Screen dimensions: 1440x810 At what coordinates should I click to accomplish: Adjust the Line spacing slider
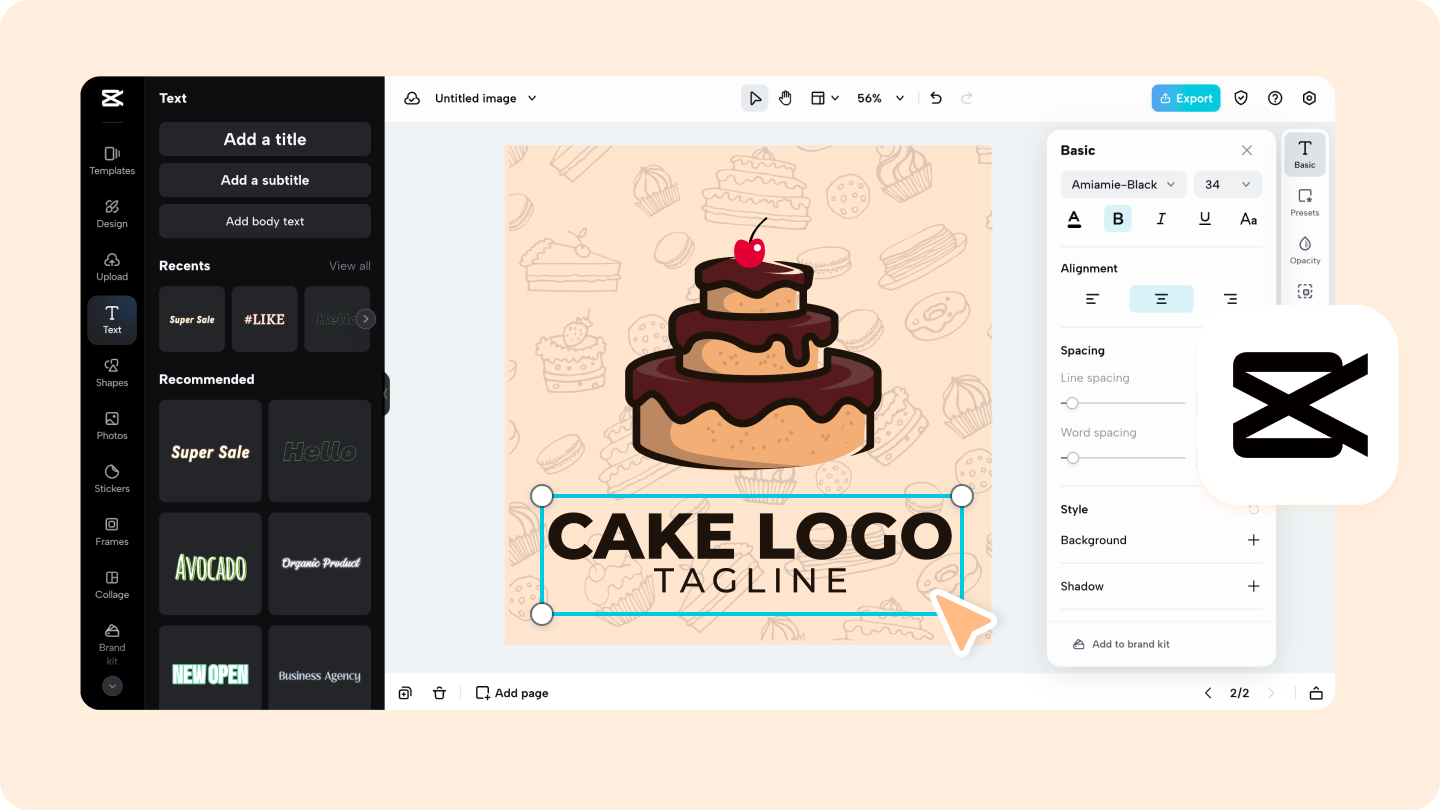point(1071,403)
